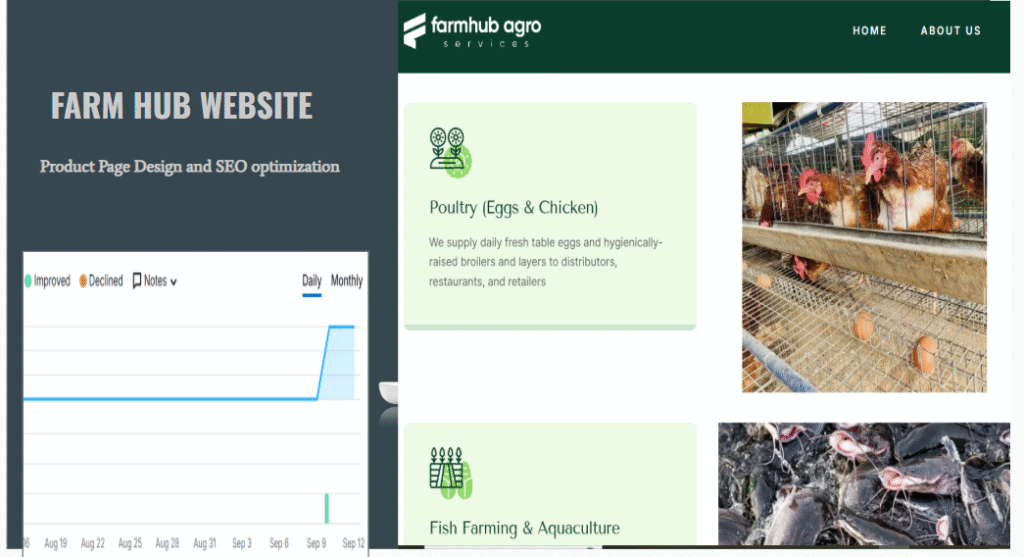Screen dimensions: 1024x557
Task: Open the ABOUT US navigation item
Action: (x=950, y=31)
